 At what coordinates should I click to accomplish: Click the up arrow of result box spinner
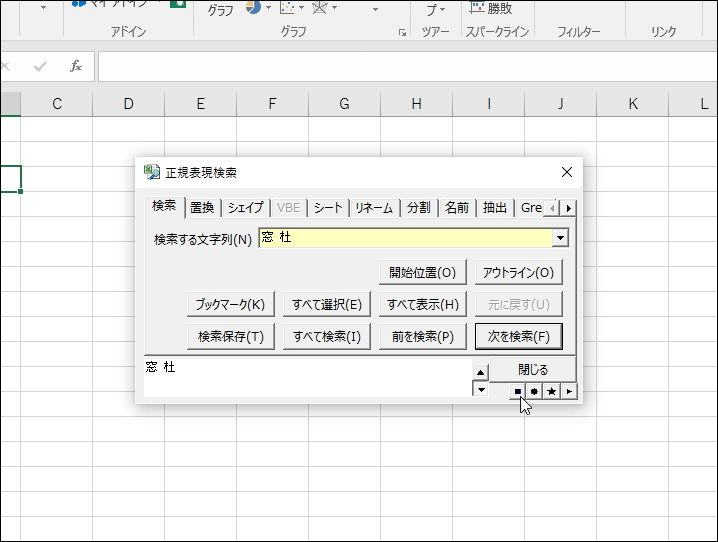click(480, 373)
